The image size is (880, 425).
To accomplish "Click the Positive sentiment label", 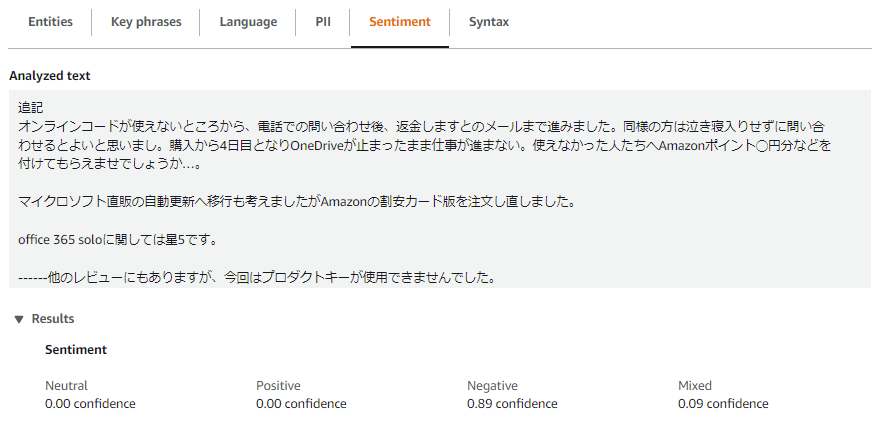I will point(278,385).
